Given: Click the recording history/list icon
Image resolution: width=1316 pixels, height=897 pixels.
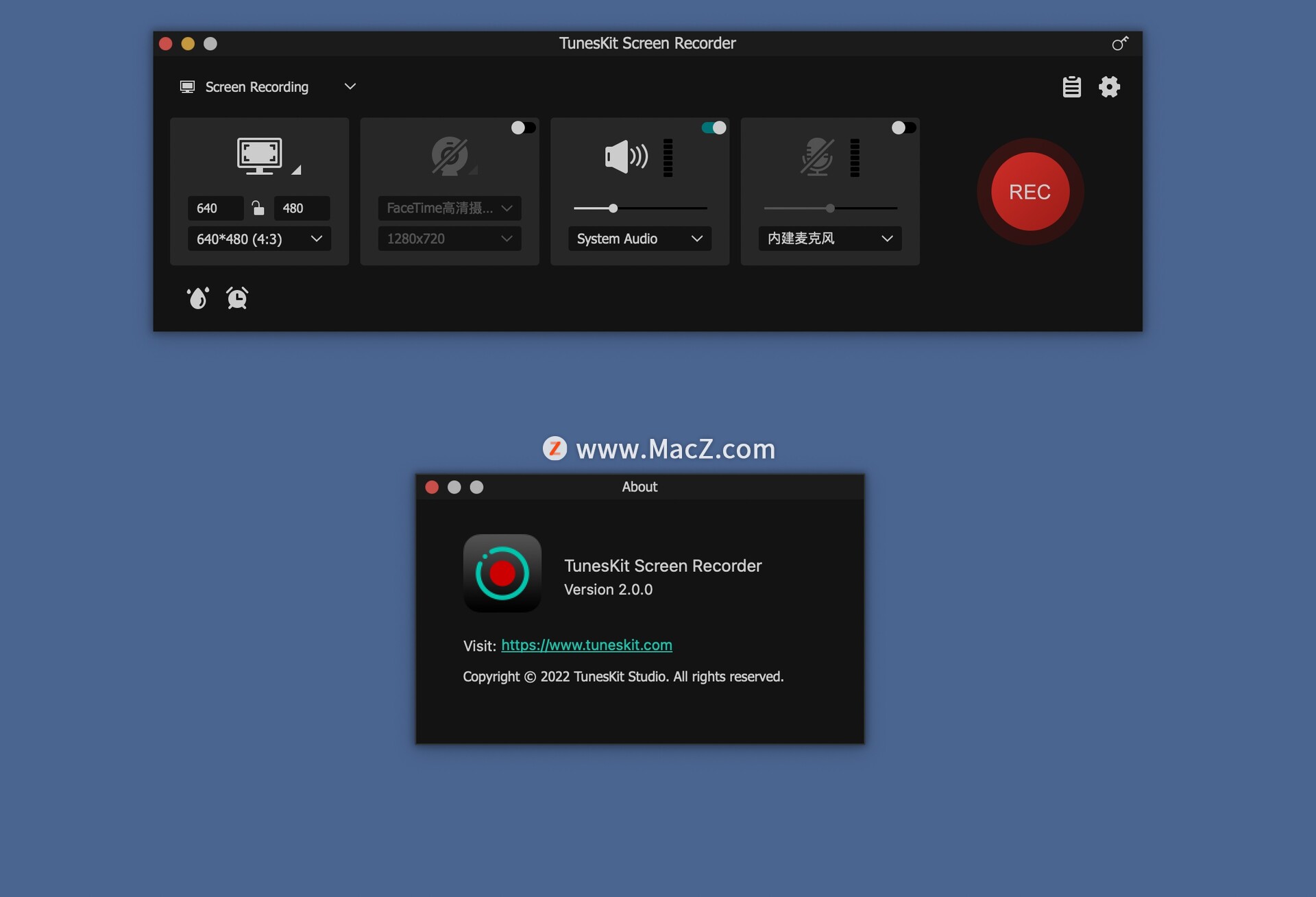Looking at the screenshot, I should coord(1072,87).
